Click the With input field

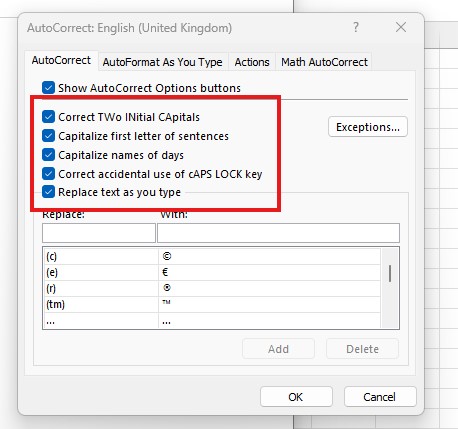coord(278,233)
